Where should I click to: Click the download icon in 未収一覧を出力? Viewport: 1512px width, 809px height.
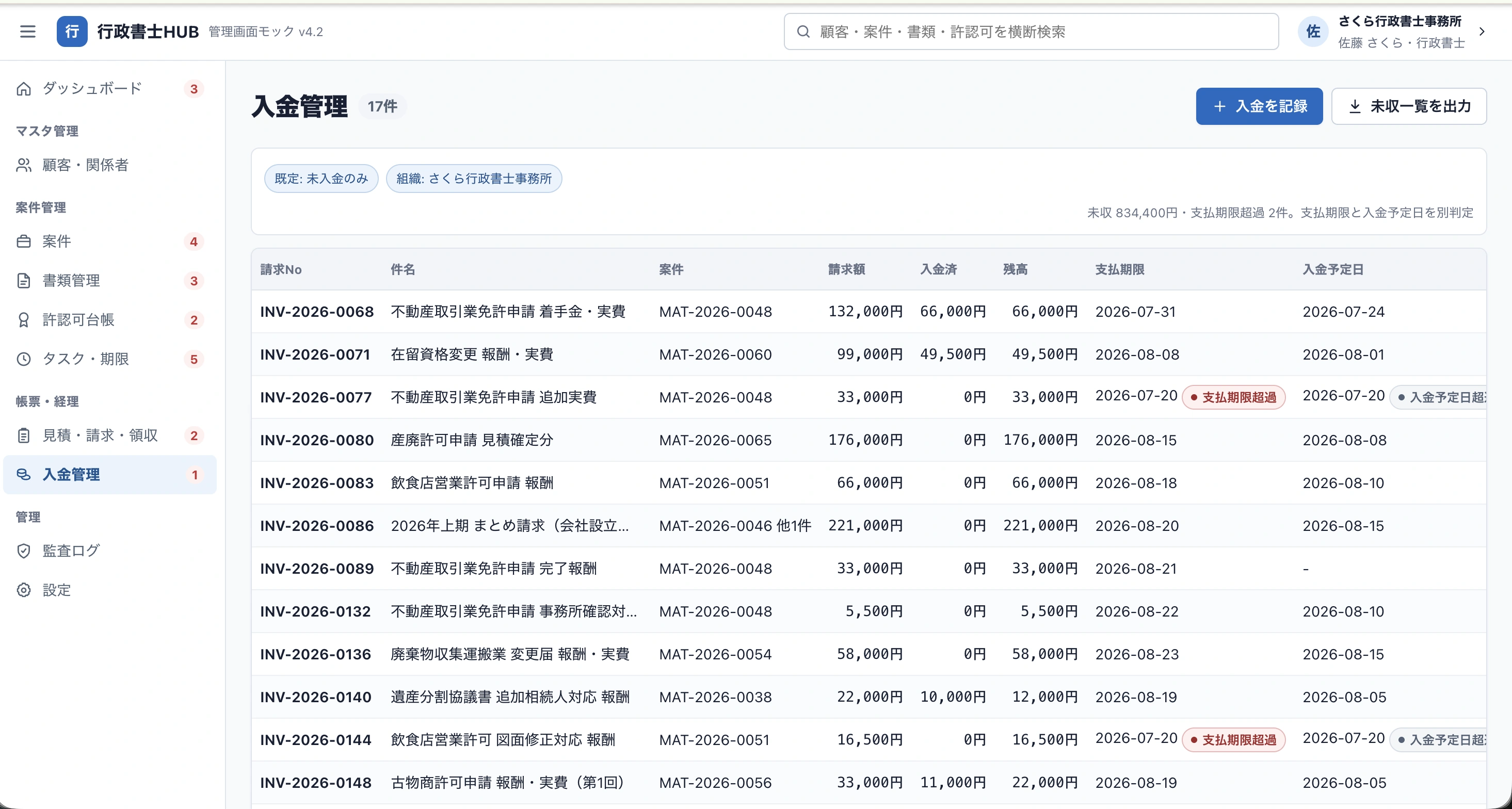[1355, 106]
